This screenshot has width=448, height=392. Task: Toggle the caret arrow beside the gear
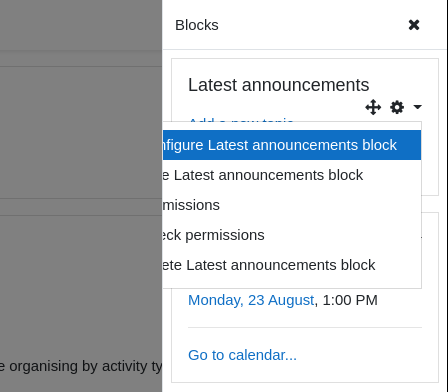coord(417,107)
